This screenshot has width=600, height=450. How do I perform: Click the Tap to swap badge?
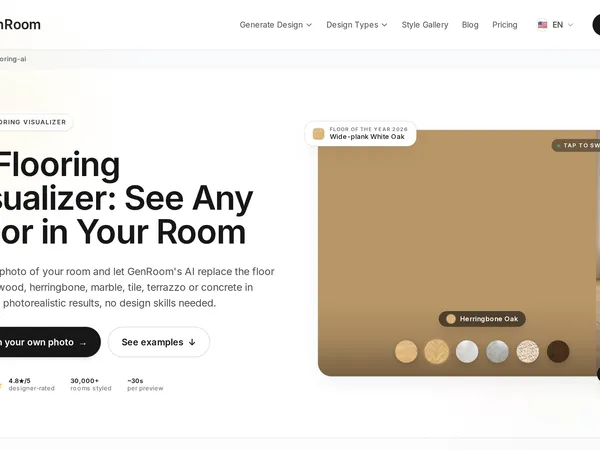(576, 145)
